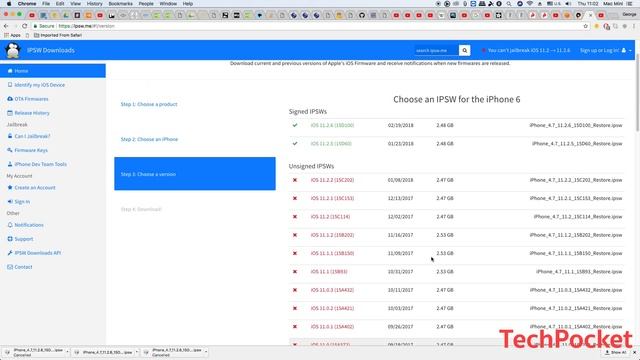640x360 pixels.
Task: Click iPhone_4.7_11.2.2_15C202_Restore.ipsw file name
Action: [576, 180]
